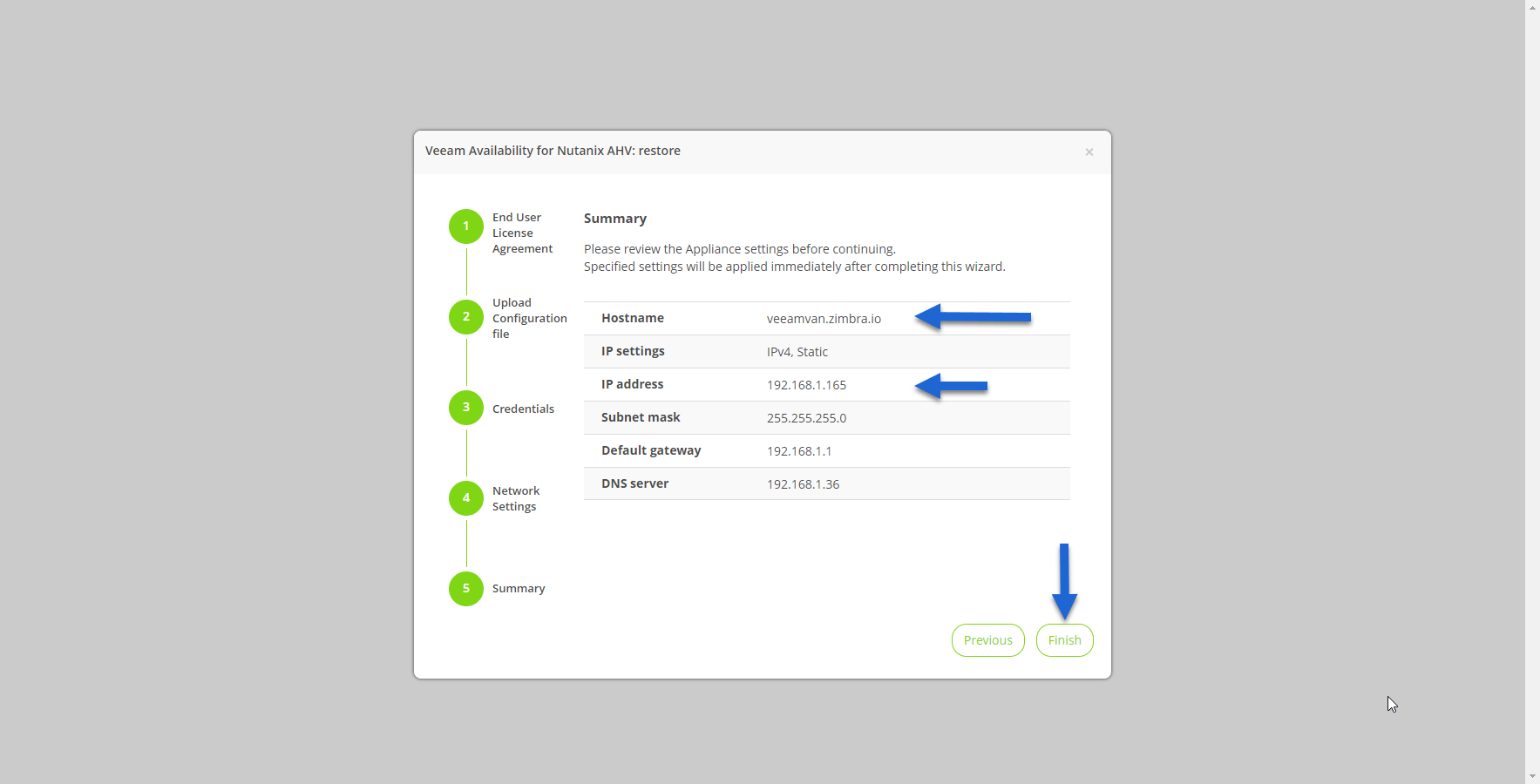Select default gateway value 192.168.1.1
Screen dimensions: 1540x784
point(799,451)
